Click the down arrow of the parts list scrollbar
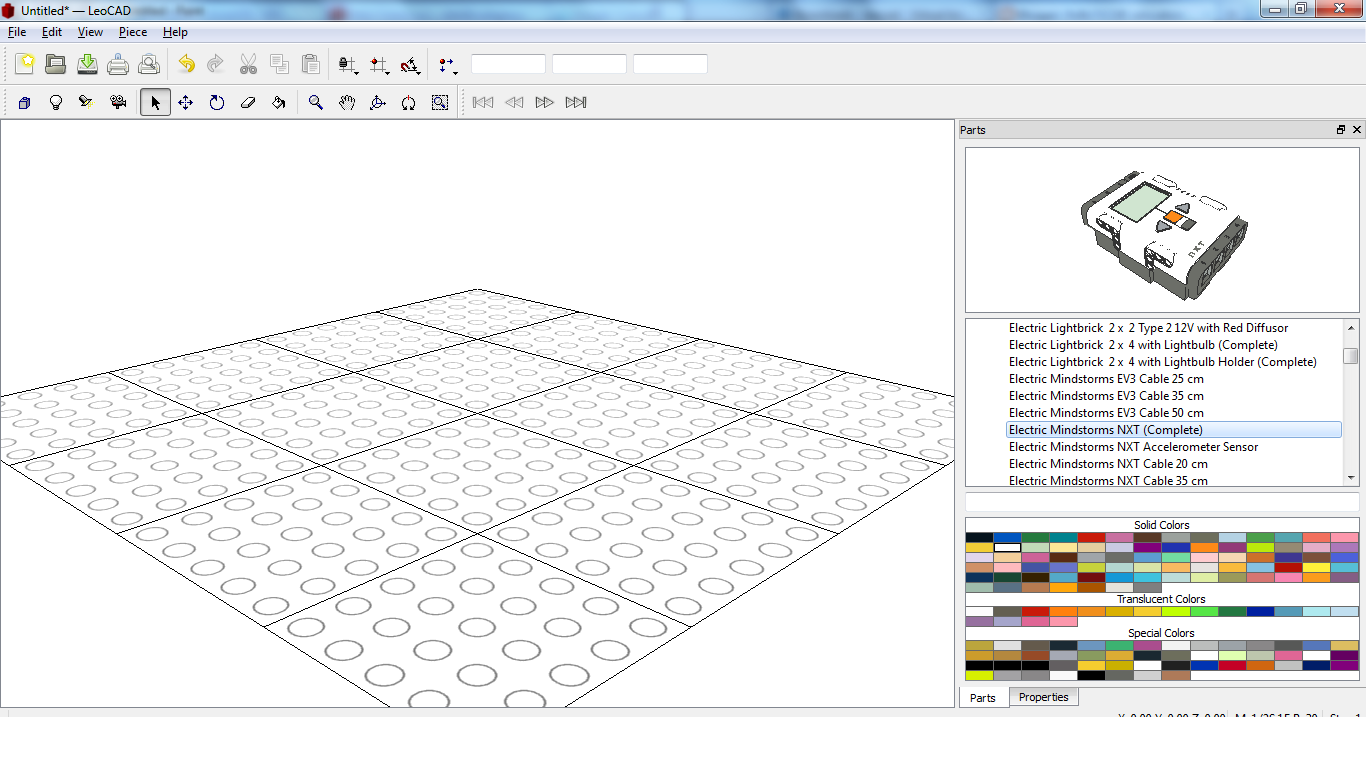1366x768 pixels. tap(1351, 479)
